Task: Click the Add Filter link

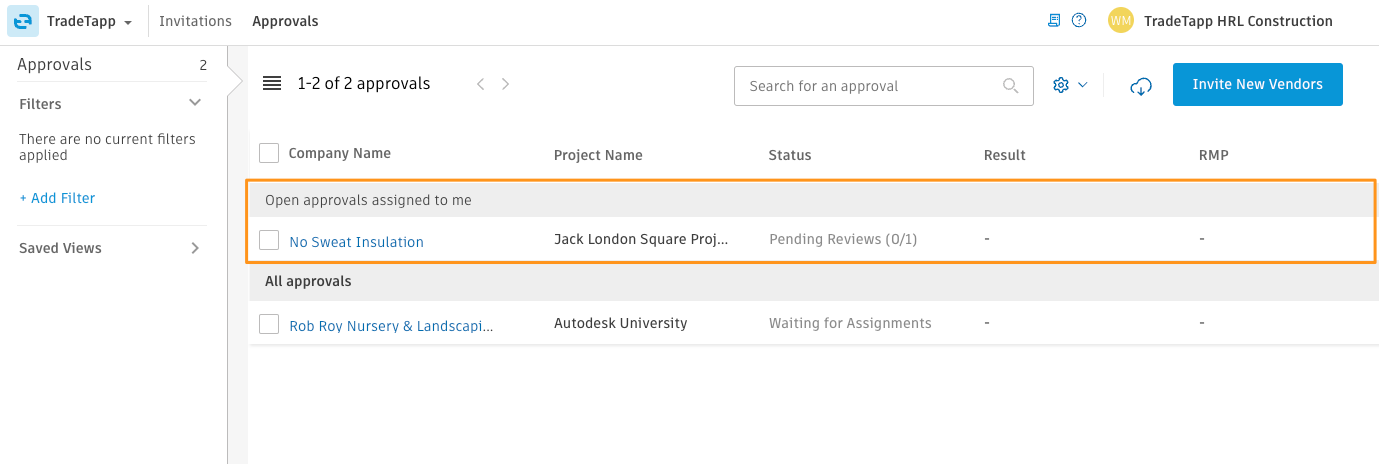Action: (x=57, y=198)
